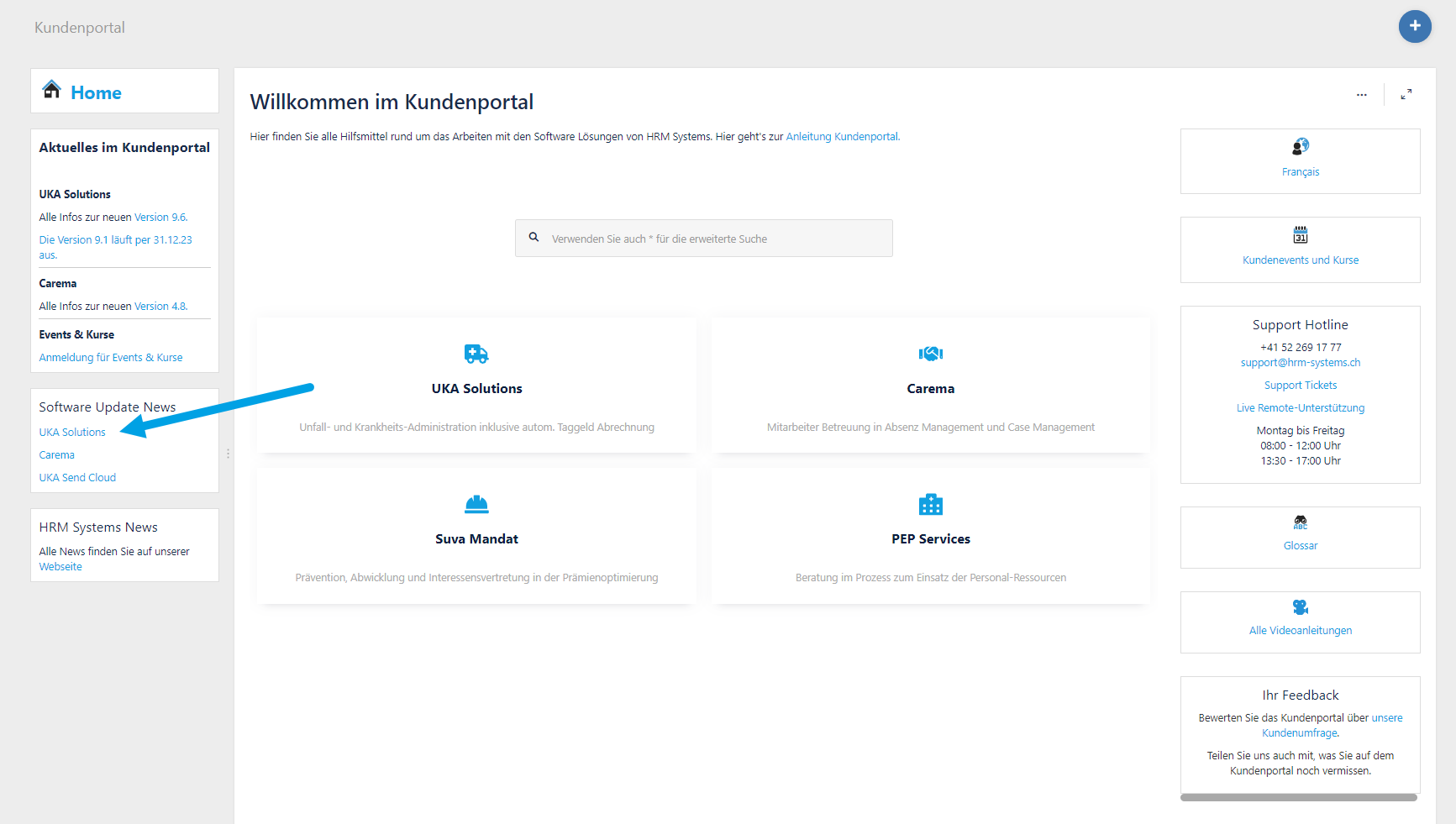Click the support@hrm-systems.ch email link

pyautogui.click(x=1301, y=362)
